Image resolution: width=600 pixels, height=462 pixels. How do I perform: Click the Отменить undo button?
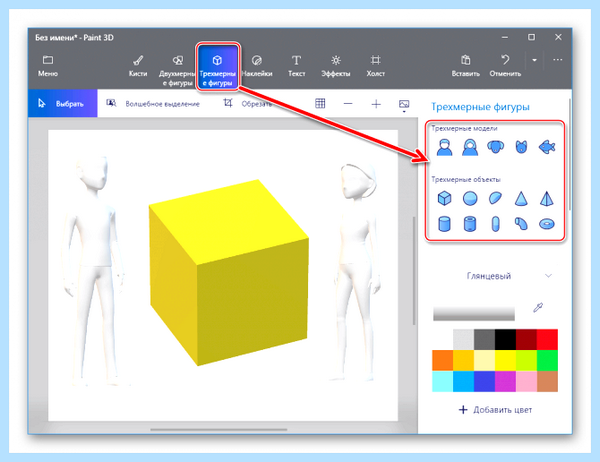(505, 65)
